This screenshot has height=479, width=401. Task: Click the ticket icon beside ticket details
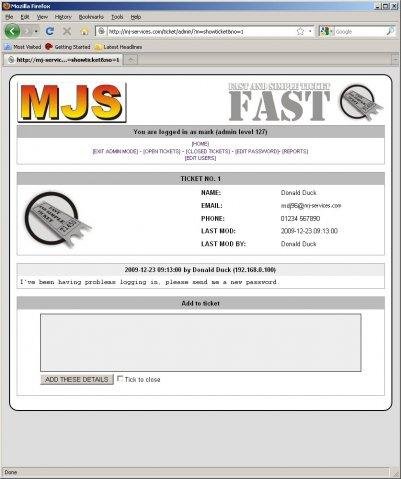[x=57, y=220]
